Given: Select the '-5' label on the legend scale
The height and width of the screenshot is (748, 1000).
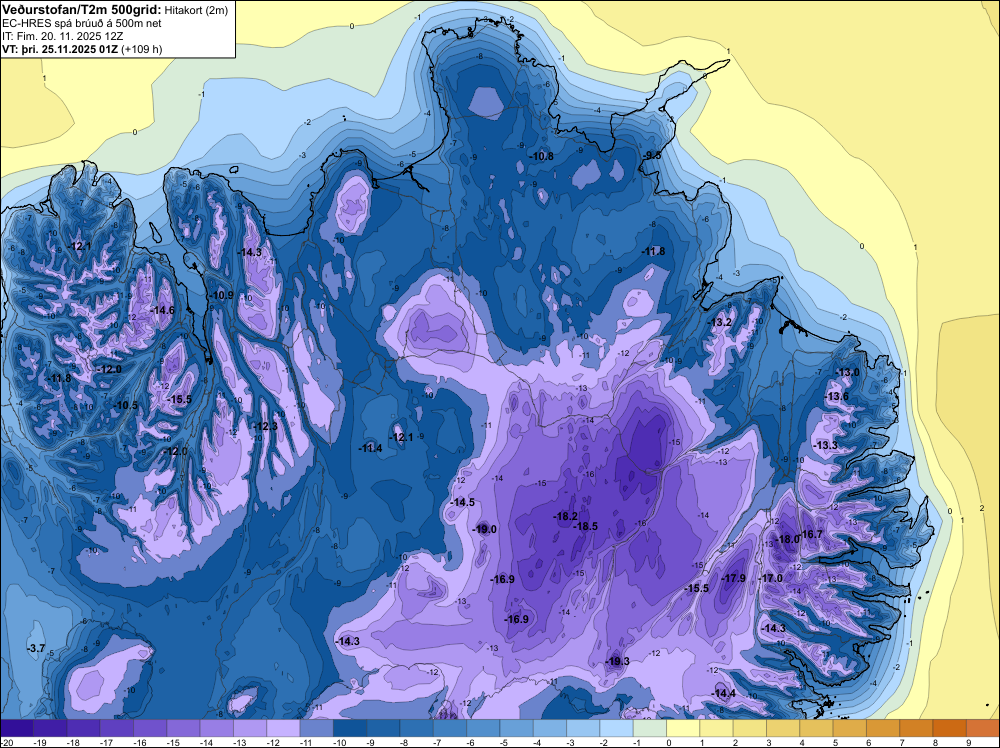Looking at the screenshot, I should [506, 743].
